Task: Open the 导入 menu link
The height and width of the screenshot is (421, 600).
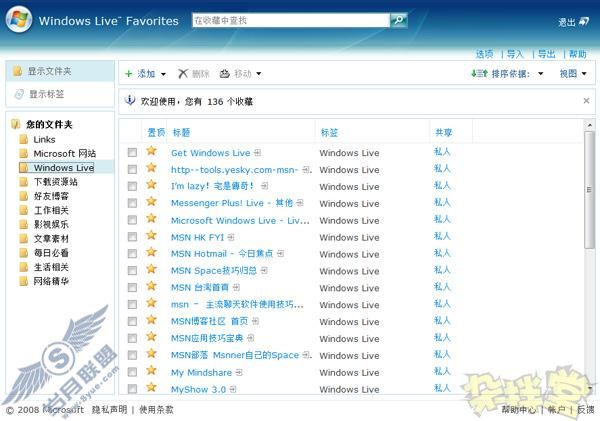Action: point(515,54)
